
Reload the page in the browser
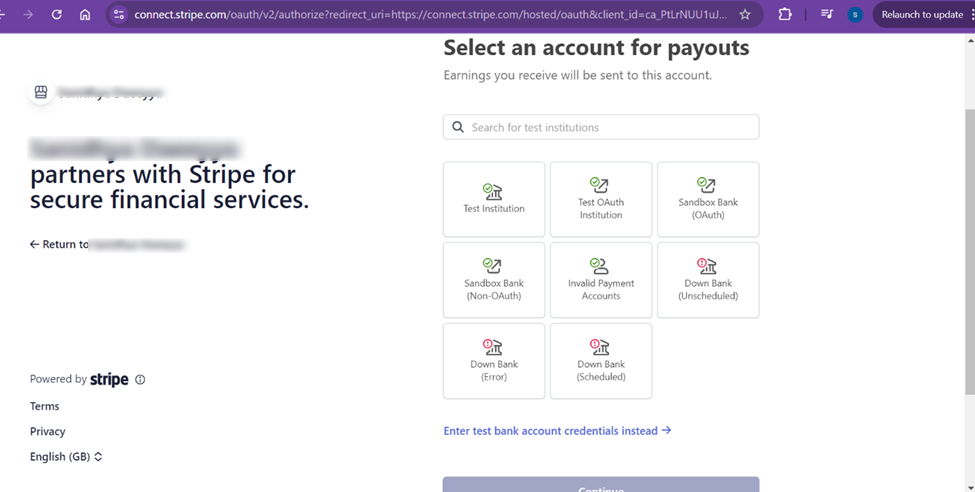point(57,15)
